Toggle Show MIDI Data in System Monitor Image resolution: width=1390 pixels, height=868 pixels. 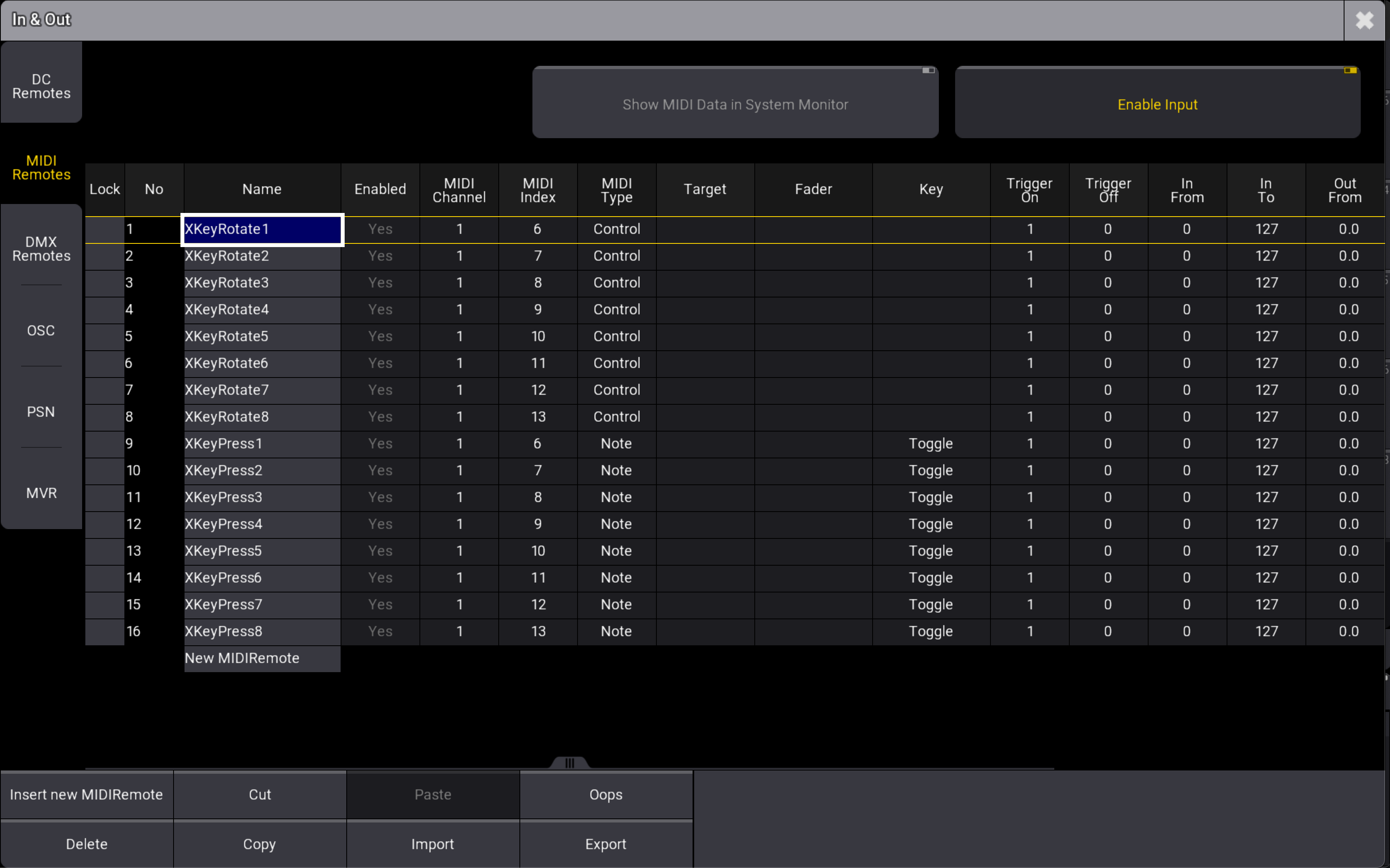point(735,104)
